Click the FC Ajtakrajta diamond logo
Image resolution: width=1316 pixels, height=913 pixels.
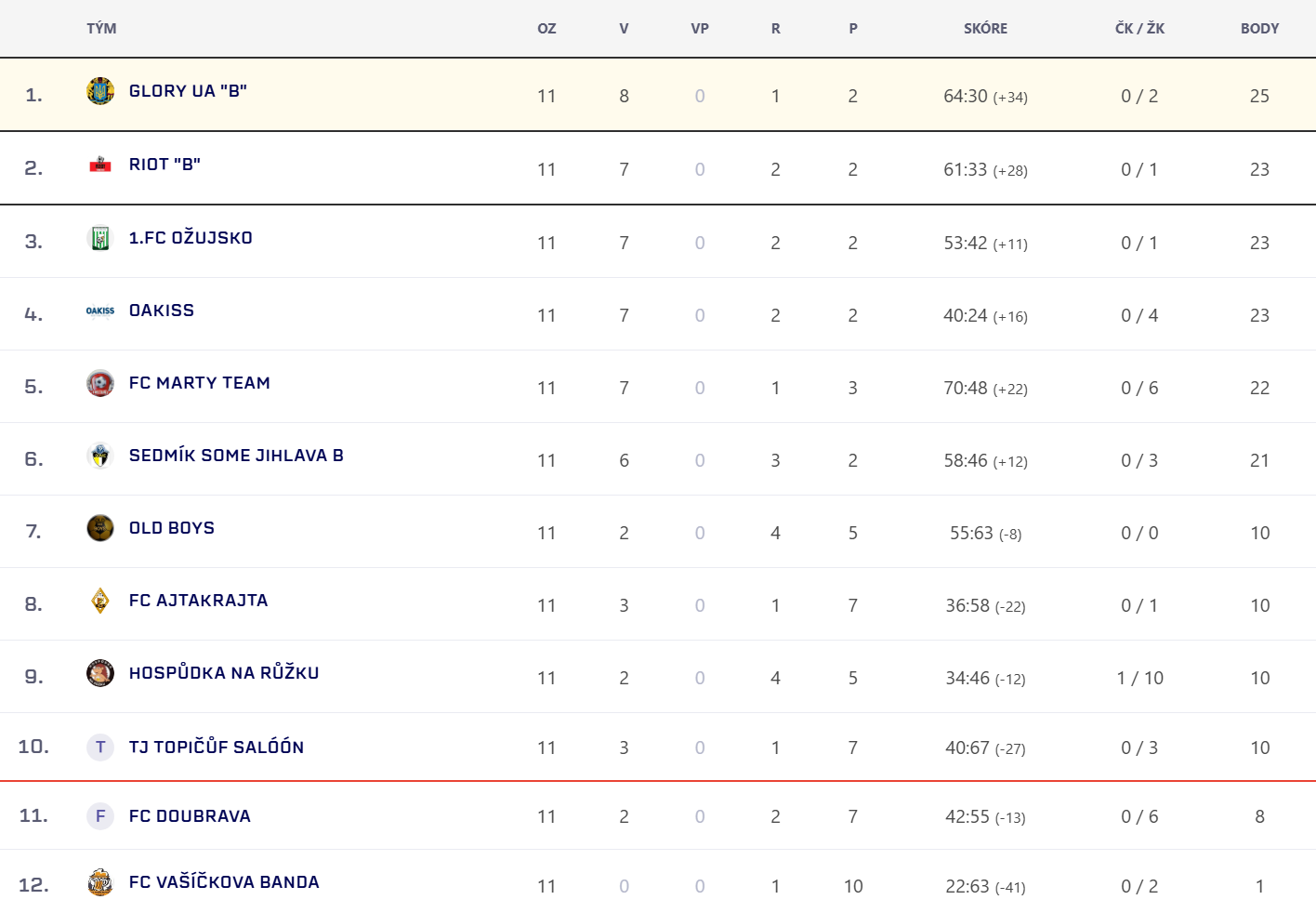[x=100, y=601]
